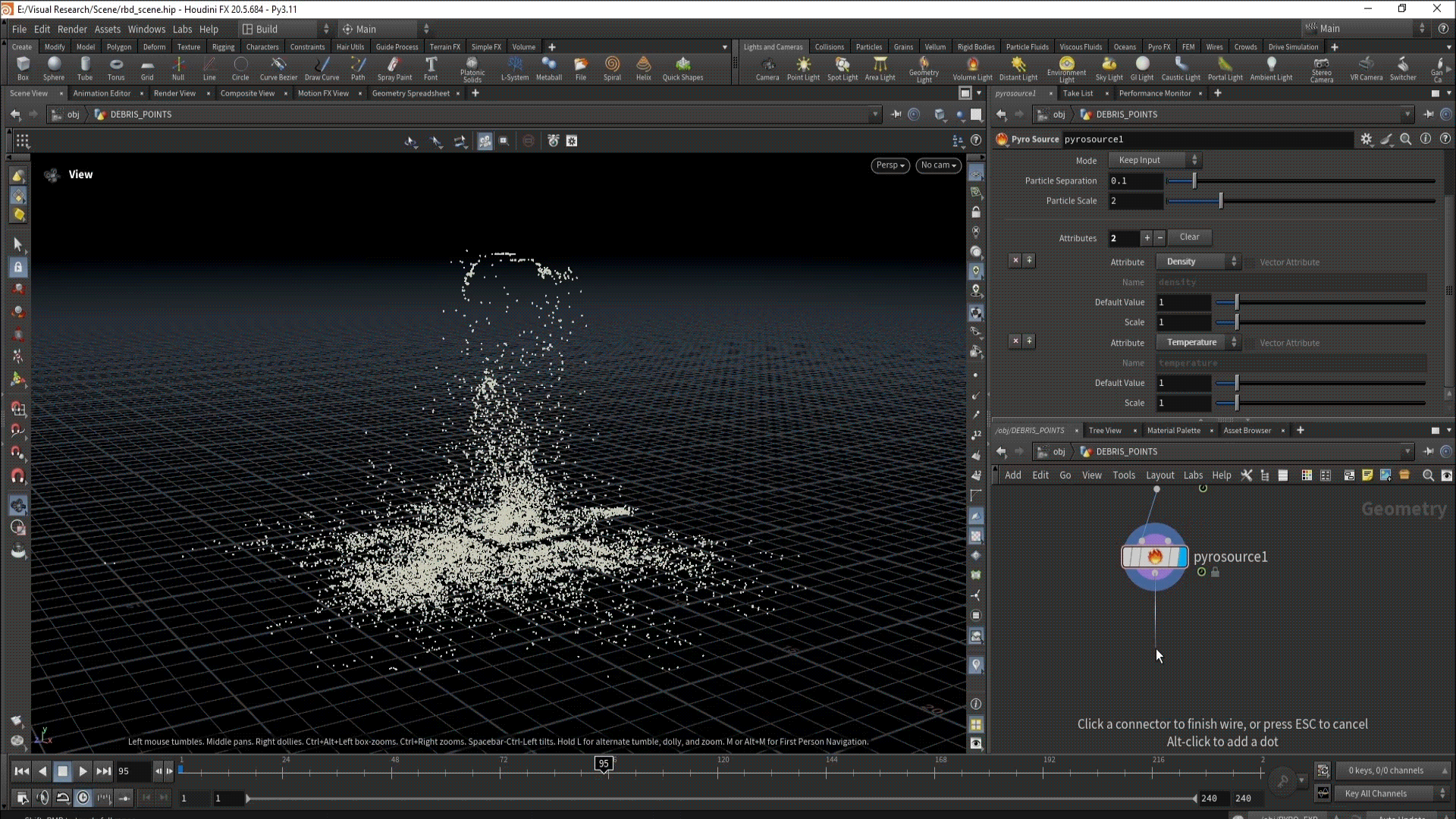Screen dimensions: 1456x819
Task: Select the Spray Paint shelf tool
Action: click(394, 67)
